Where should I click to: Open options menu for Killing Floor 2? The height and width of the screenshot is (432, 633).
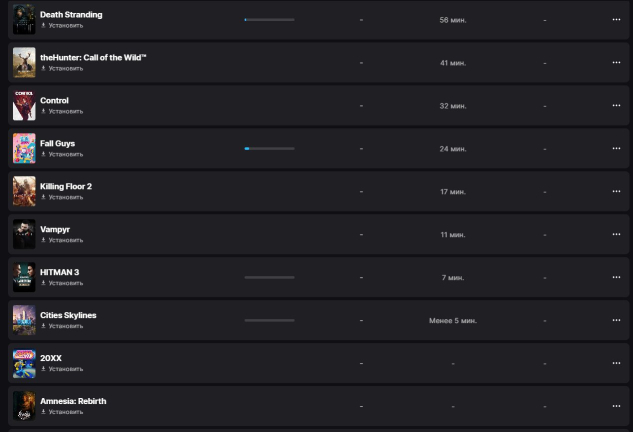pyautogui.click(x=616, y=191)
